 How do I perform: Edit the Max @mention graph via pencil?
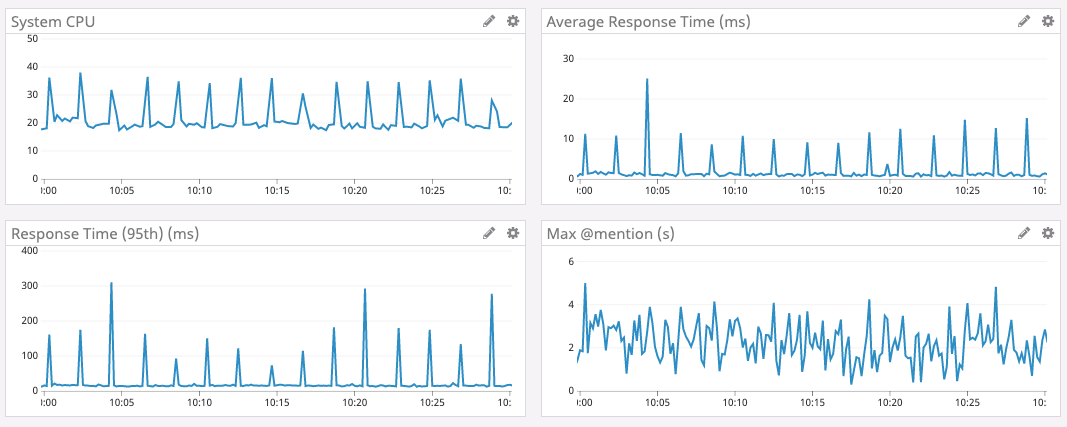(x=1024, y=233)
